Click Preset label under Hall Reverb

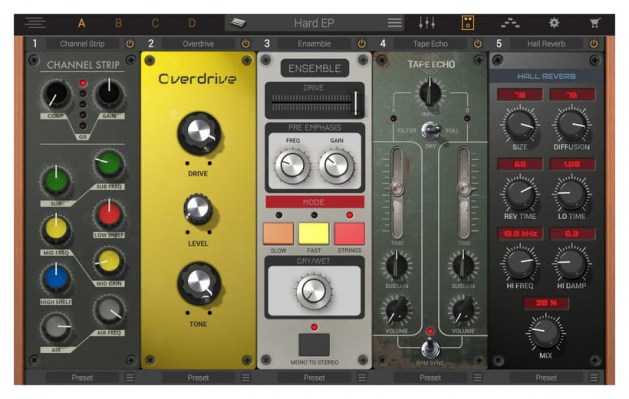coord(546,377)
